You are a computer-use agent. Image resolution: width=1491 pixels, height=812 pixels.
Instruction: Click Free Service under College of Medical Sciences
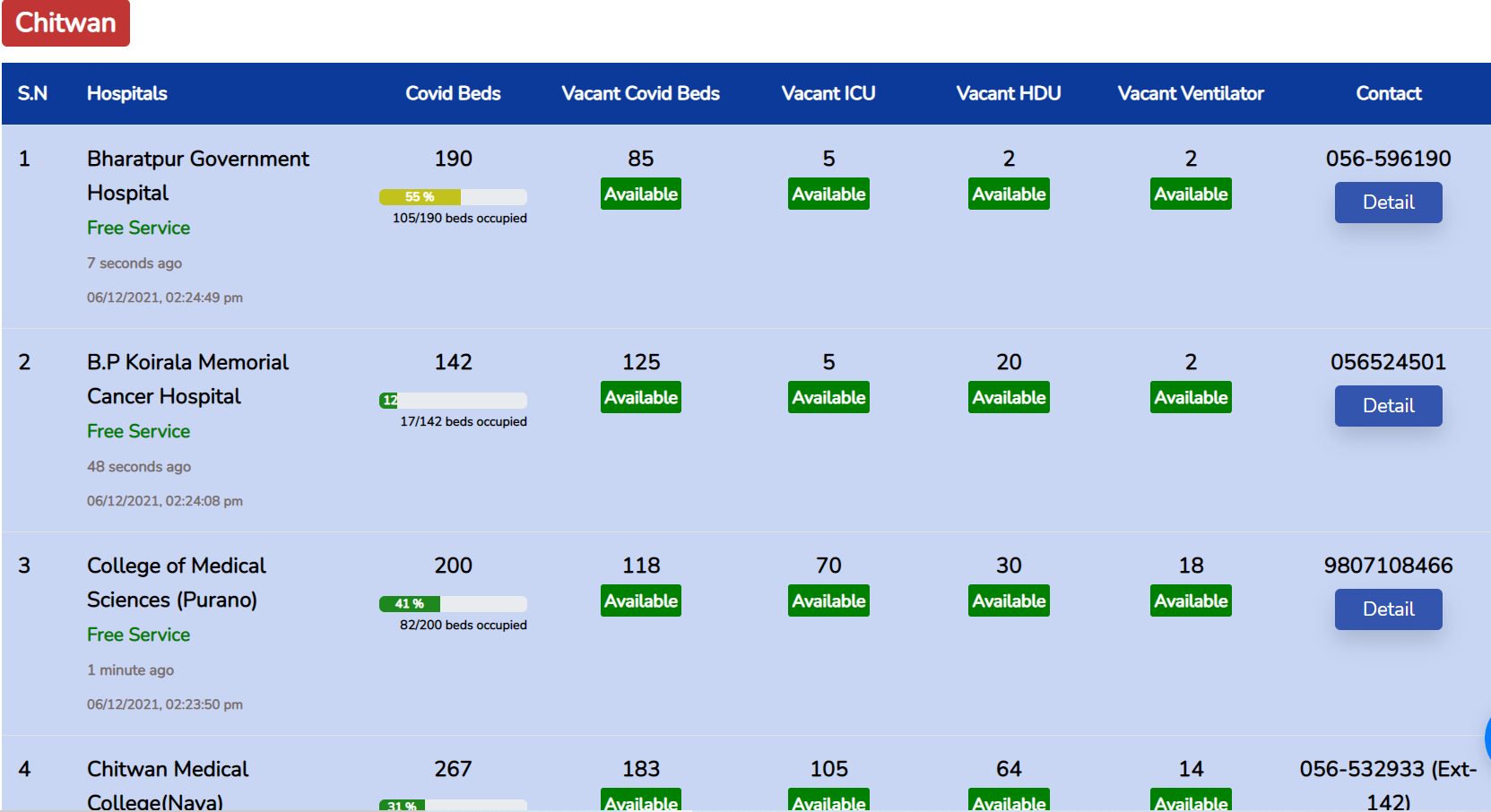[x=139, y=635]
